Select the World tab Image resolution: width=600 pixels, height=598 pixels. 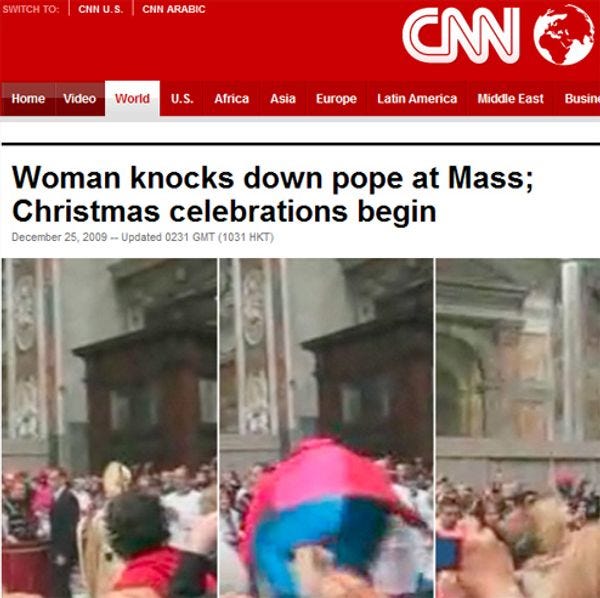tap(132, 99)
